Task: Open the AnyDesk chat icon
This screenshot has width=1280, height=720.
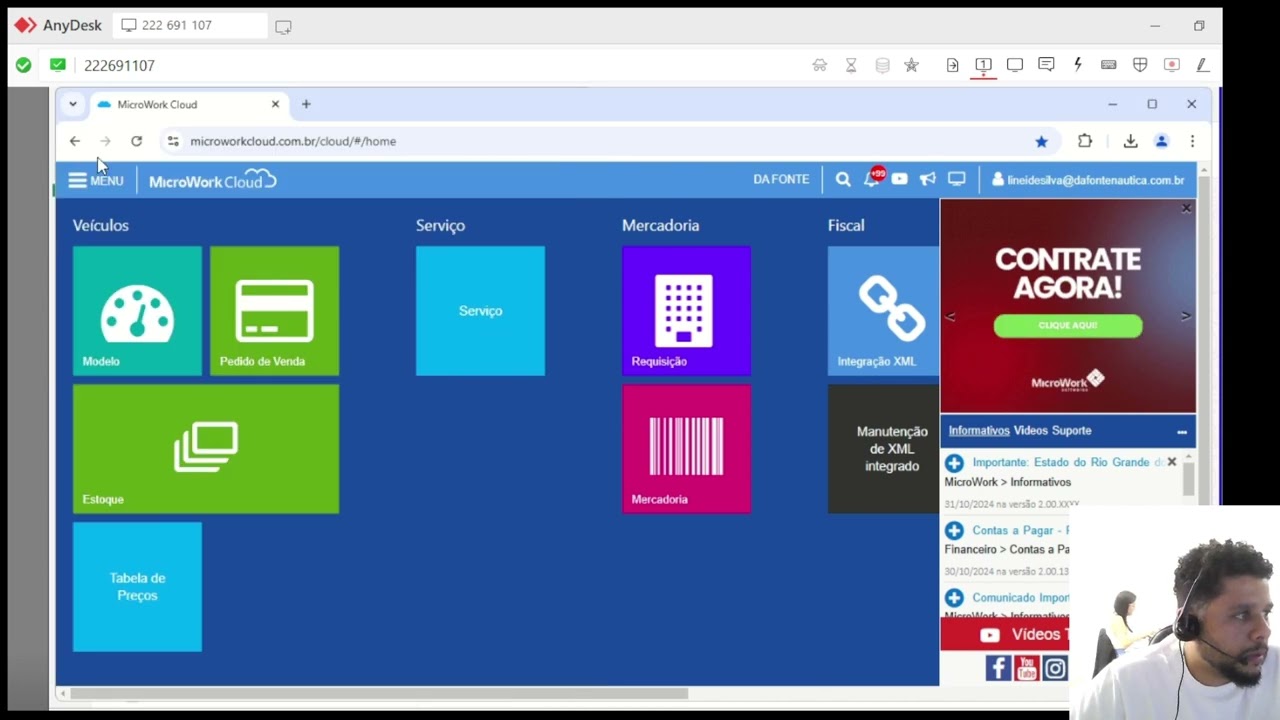Action: 1046,65
